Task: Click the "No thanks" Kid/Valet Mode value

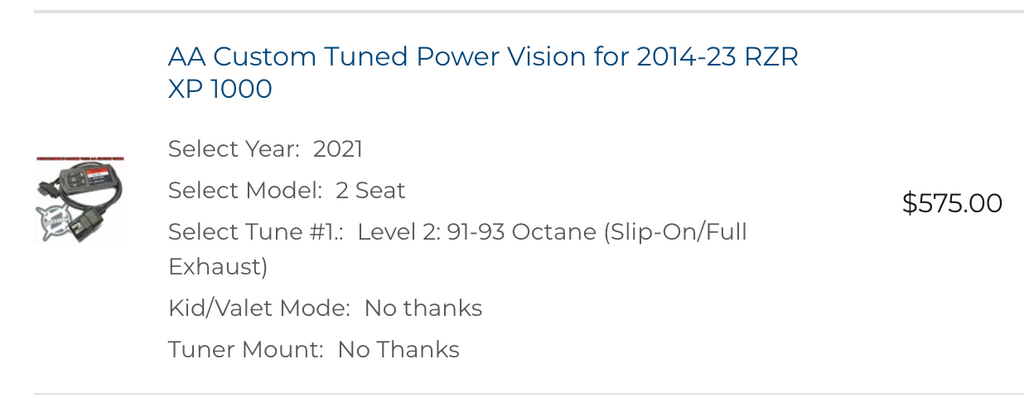Action: (x=423, y=308)
